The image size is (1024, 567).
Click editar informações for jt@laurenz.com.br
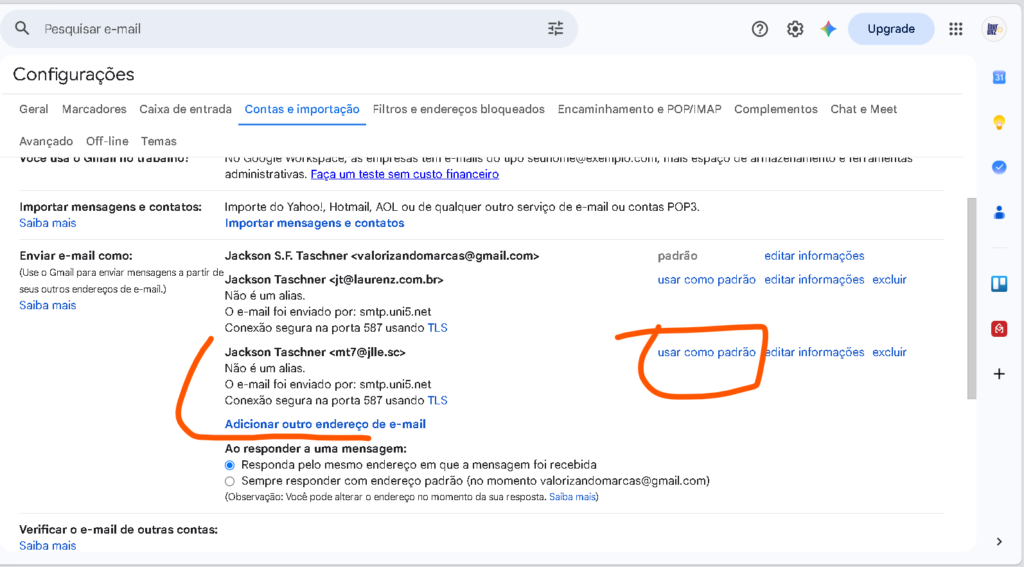814,280
